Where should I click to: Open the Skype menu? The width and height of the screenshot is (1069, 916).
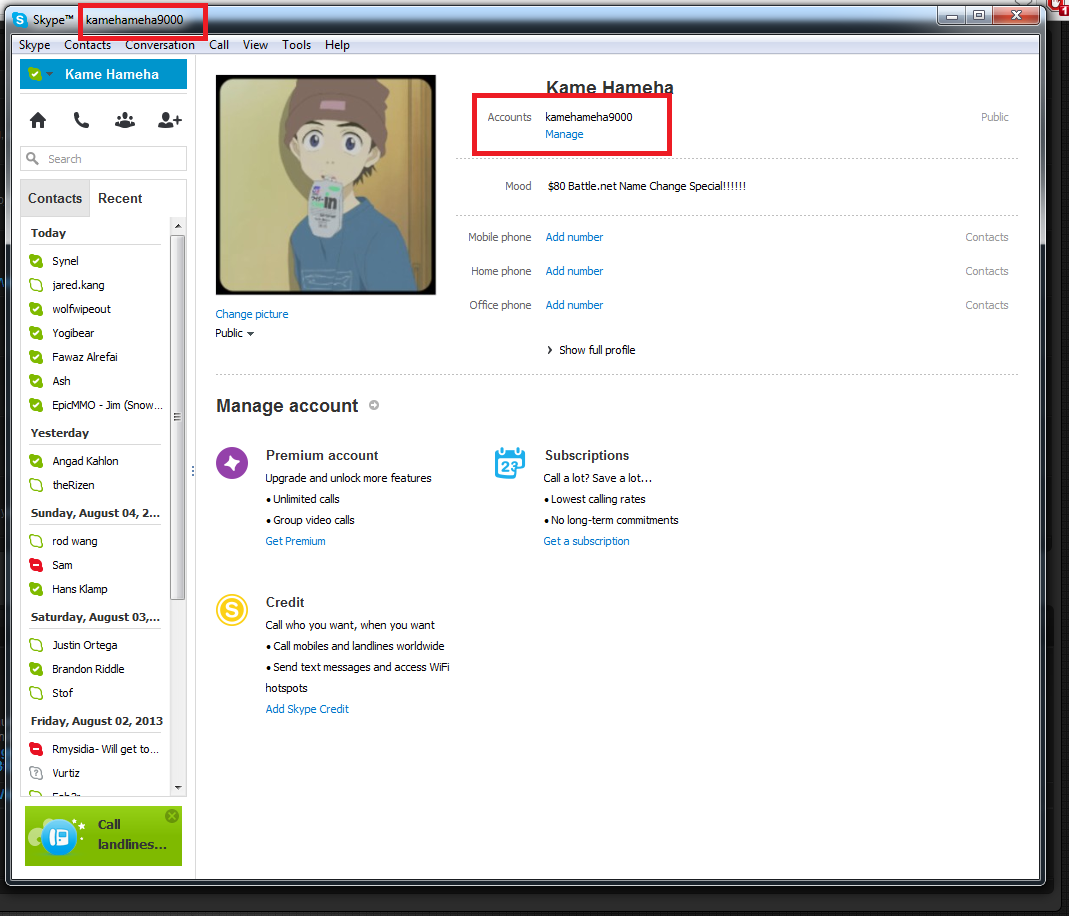(35, 45)
